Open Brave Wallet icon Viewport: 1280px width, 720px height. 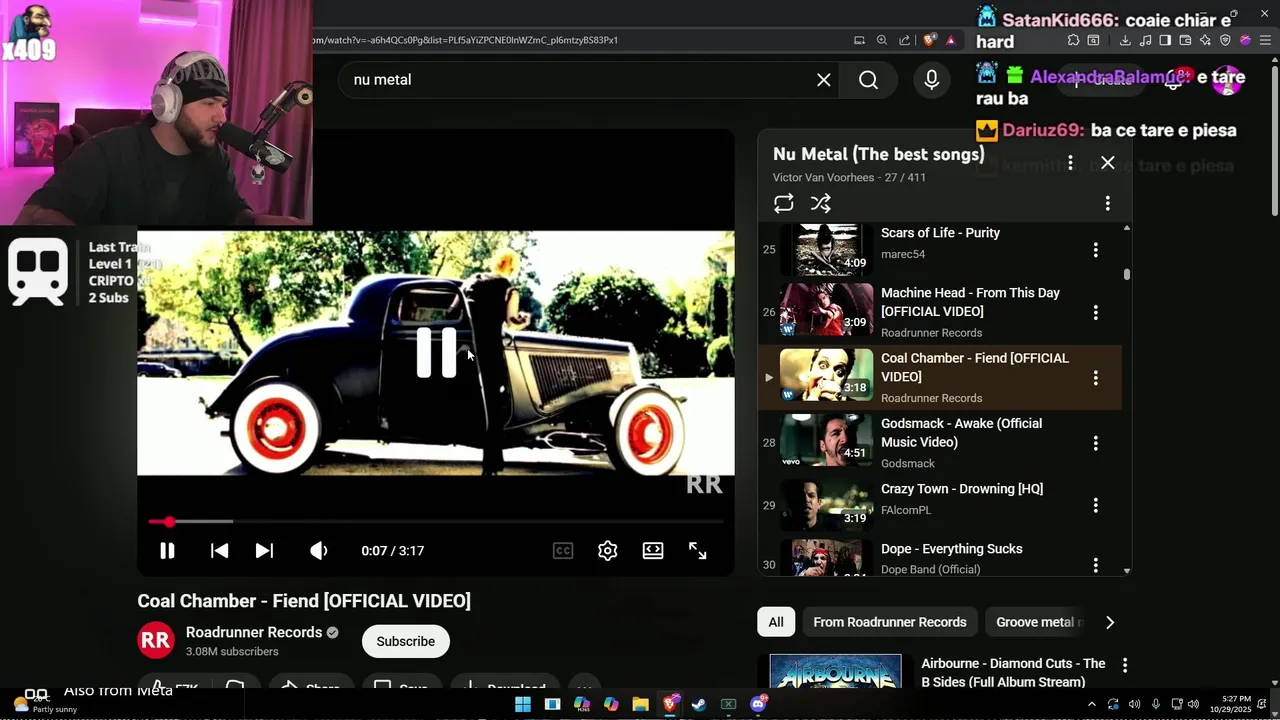(1185, 40)
